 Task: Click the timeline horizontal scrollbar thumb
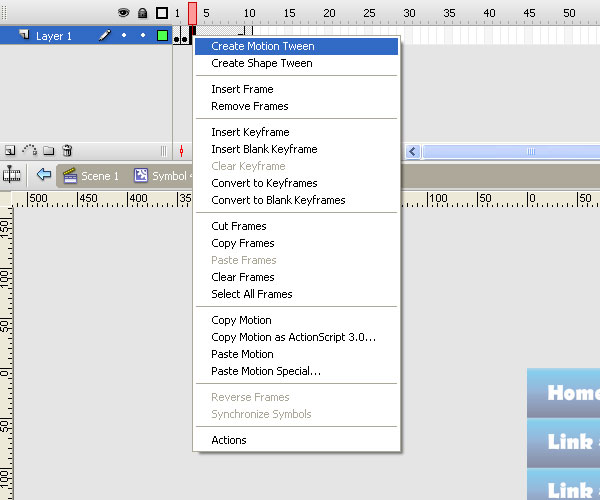pos(511,151)
